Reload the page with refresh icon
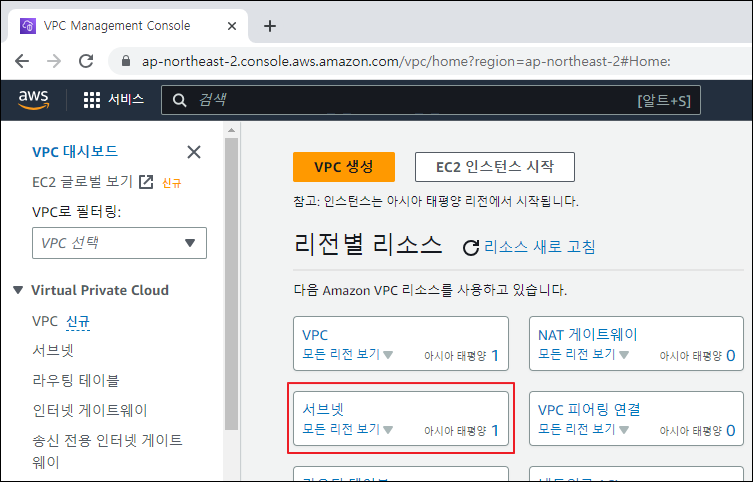The height and width of the screenshot is (482, 753). (x=86, y=61)
